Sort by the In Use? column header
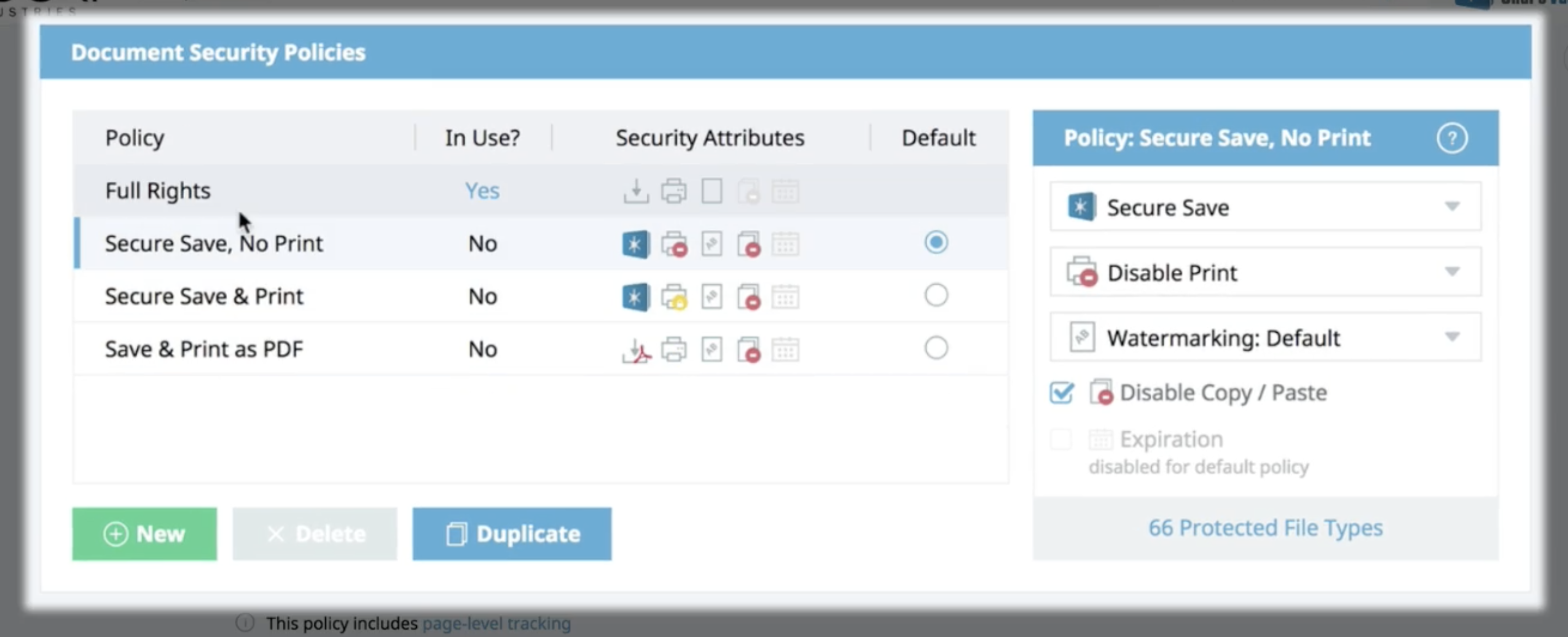 tap(482, 138)
